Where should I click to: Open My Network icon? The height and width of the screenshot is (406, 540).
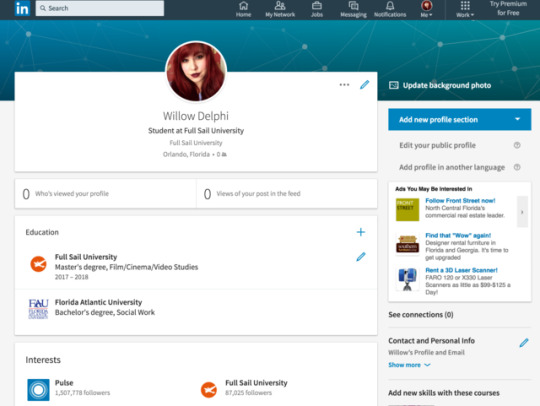pos(280,9)
